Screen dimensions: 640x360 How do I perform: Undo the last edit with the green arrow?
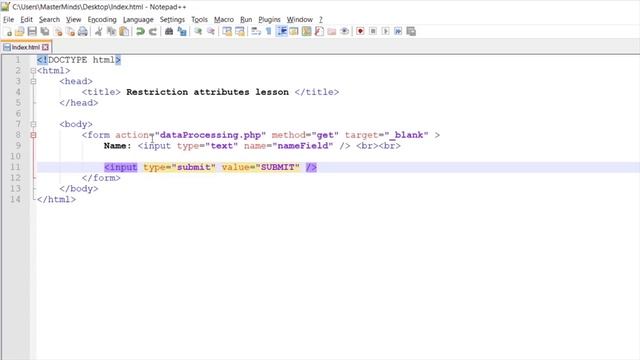pyautogui.click(x=140, y=31)
